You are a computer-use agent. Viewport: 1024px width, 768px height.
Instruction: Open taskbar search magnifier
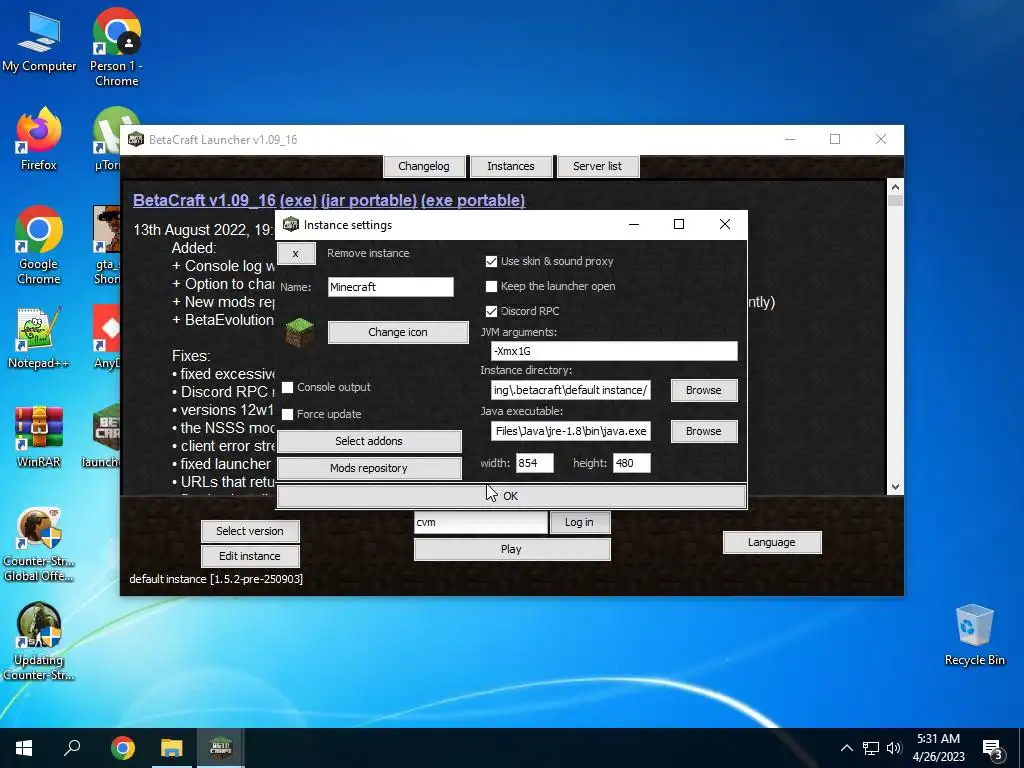(x=72, y=748)
